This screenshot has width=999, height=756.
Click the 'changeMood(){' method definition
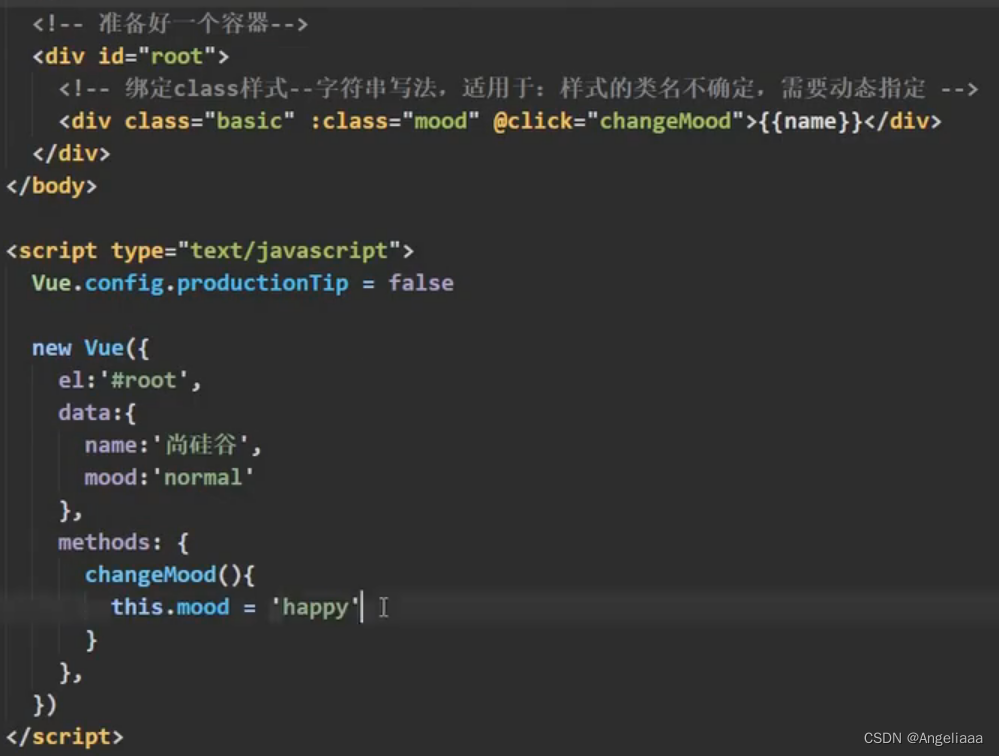[x=169, y=575]
